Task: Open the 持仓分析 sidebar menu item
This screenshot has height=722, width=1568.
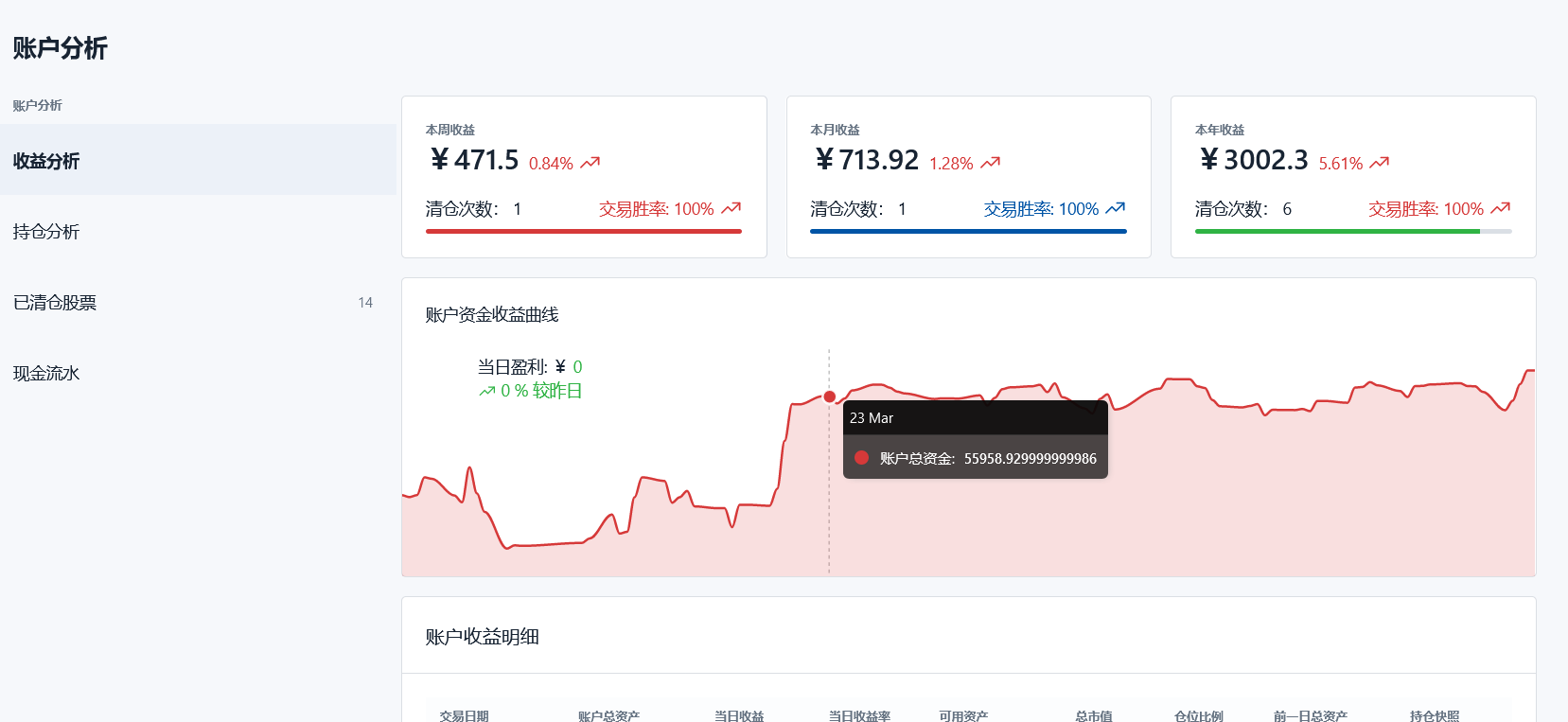Action: 198,231
